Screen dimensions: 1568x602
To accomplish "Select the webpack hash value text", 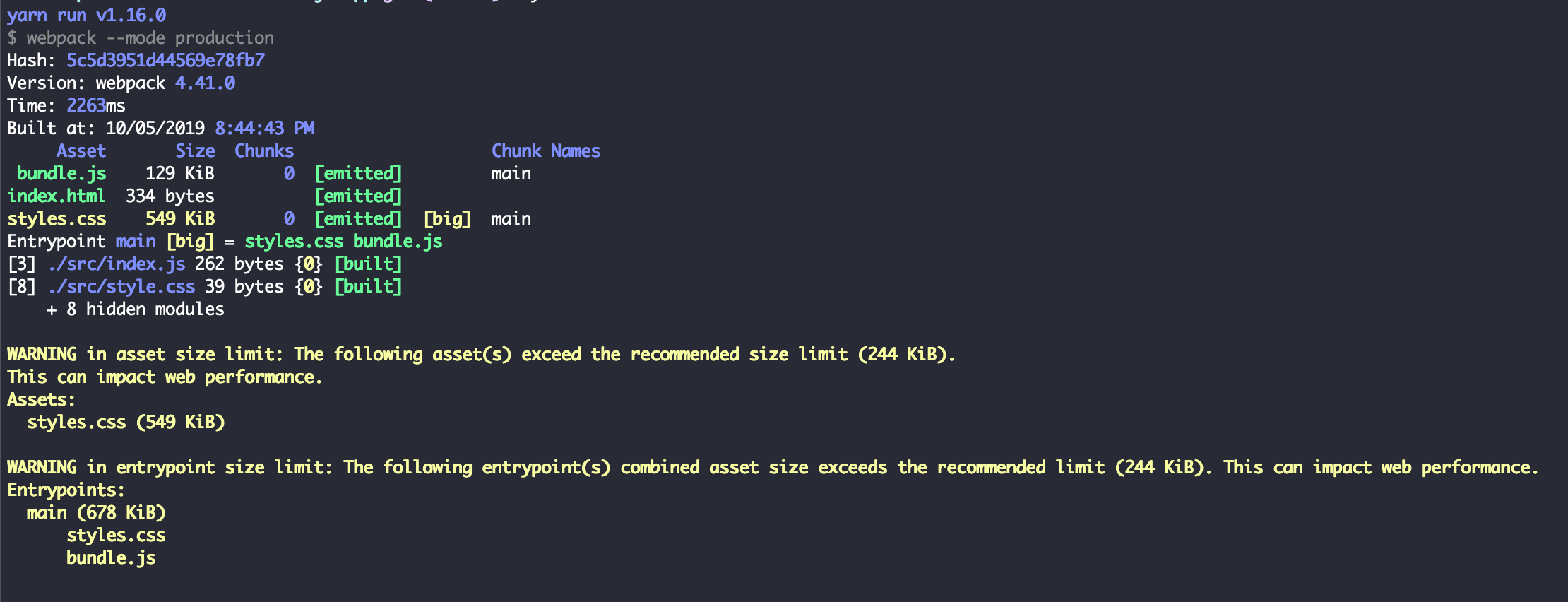I will point(165,60).
